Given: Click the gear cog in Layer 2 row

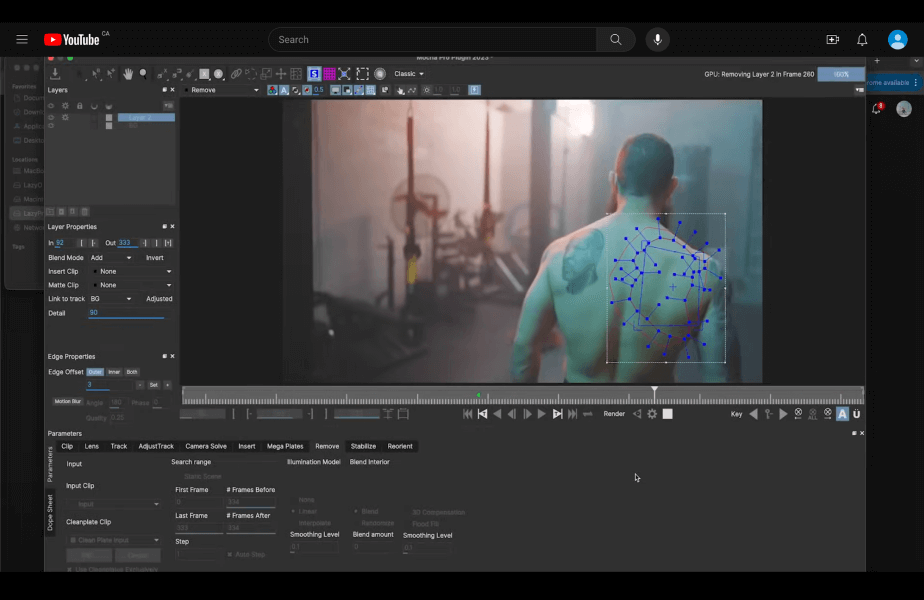Looking at the screenshot, I should tap(65, 117).
